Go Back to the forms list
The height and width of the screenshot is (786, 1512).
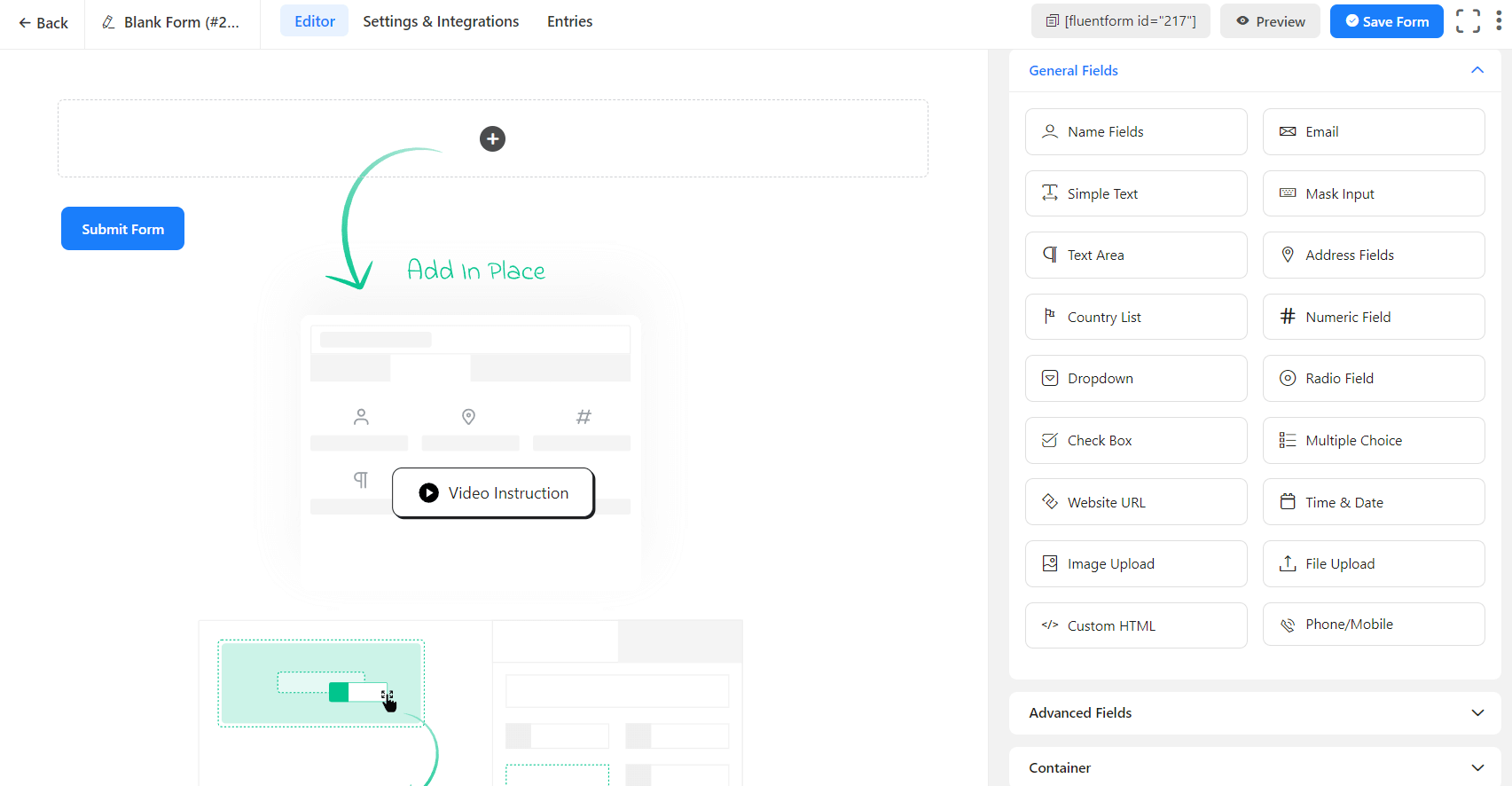click(x=43, y=23)
